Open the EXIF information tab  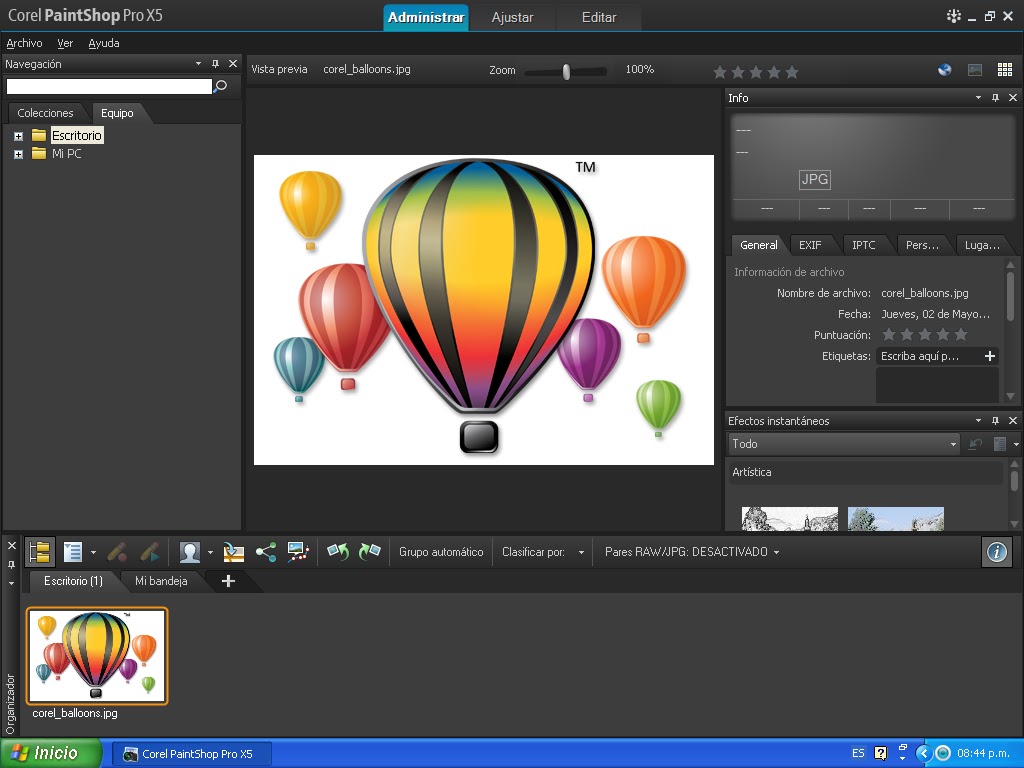[810, 244]
